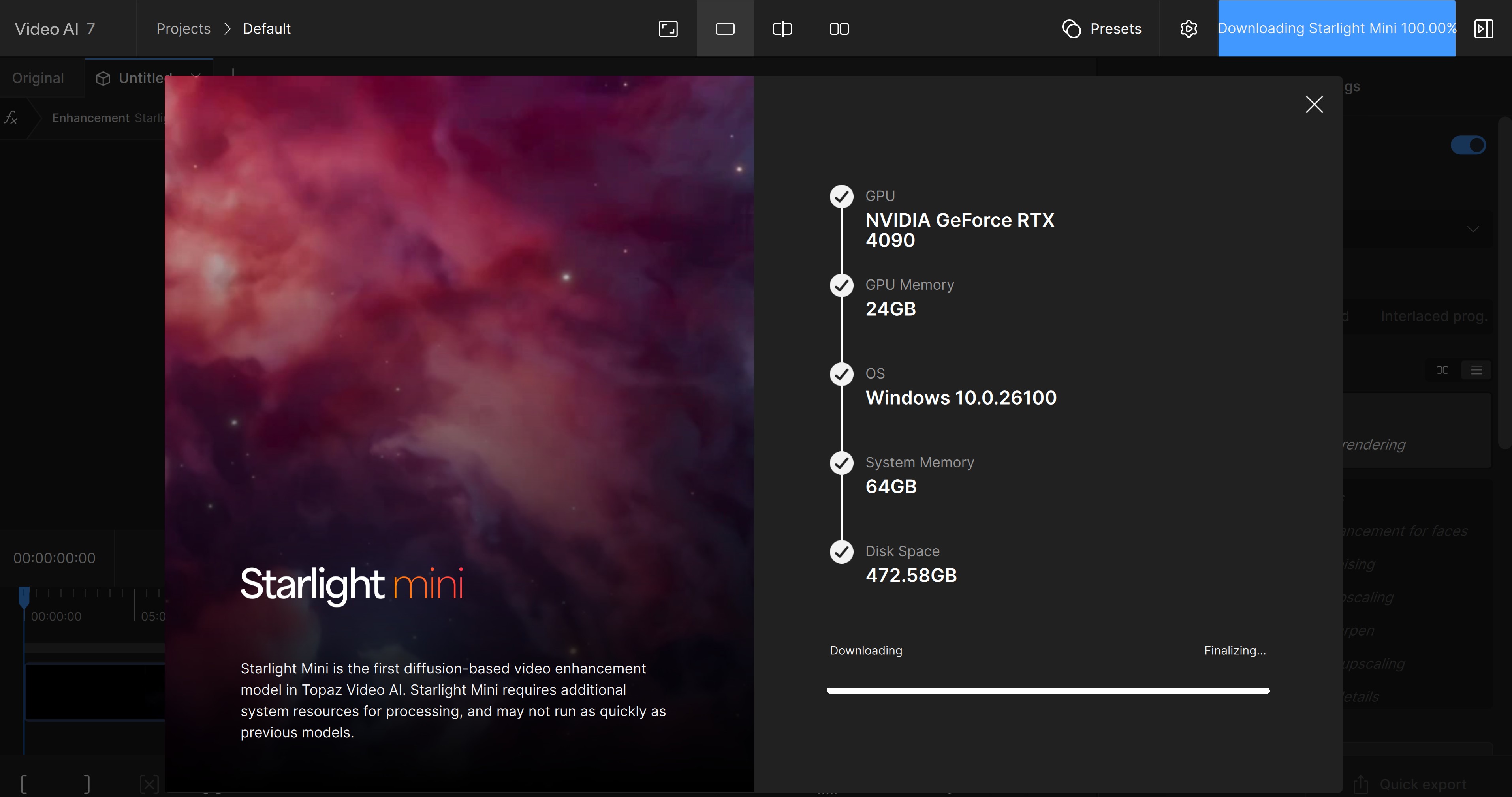Click Downloading Starlight Mini status button

1337,29
